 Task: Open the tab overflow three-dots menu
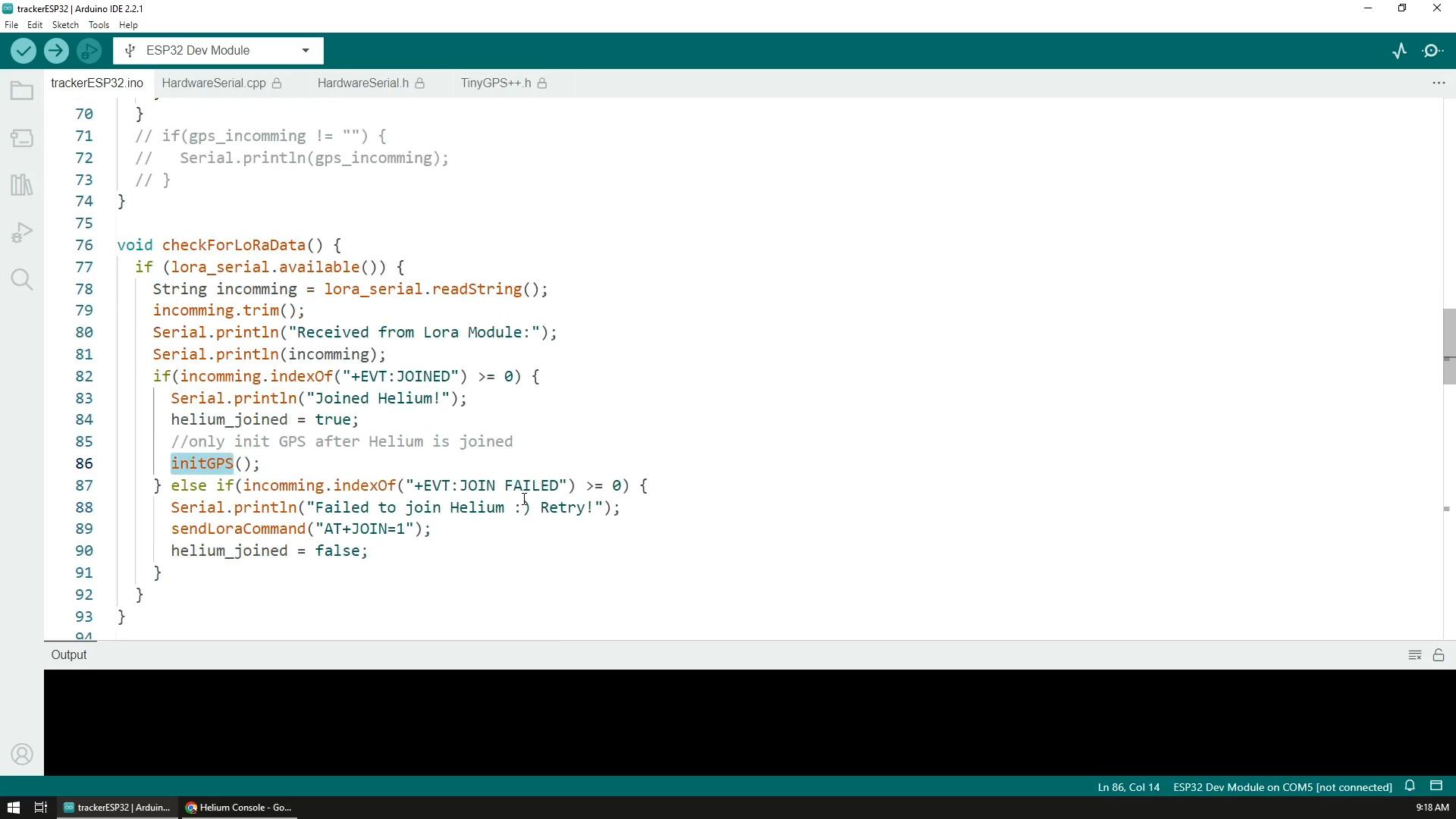click(x=1439, y=83)
